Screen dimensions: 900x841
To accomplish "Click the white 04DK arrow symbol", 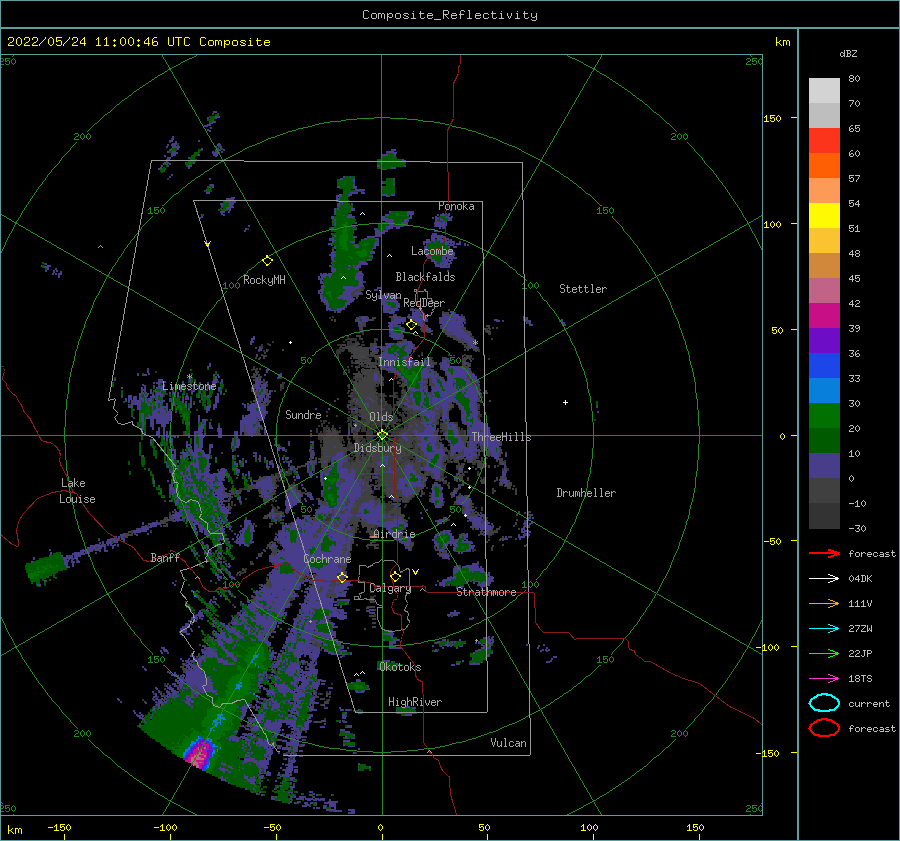I will pyautogui.click(x=824, y=578).
